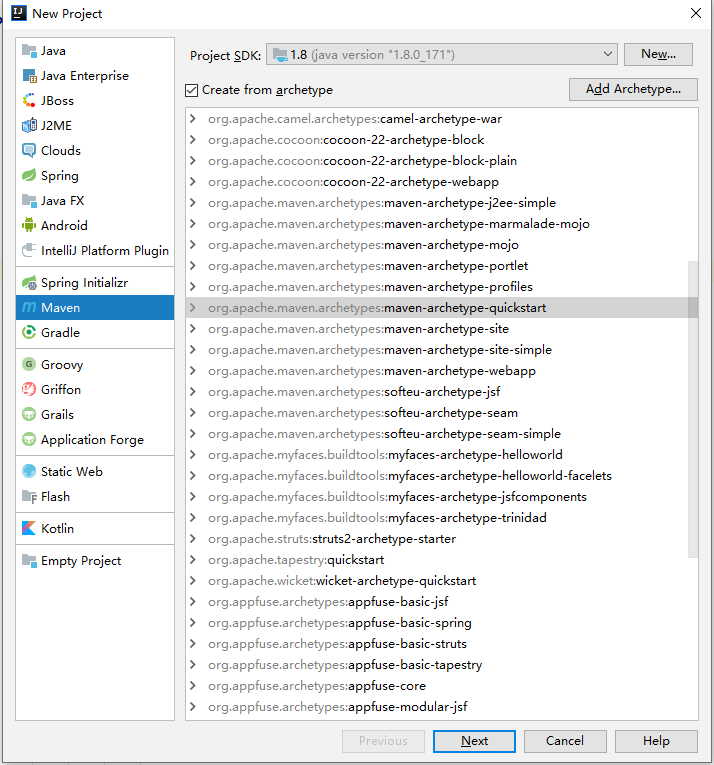Click the archetype list vertical scrollbar
The height and width of the screenshot is (765, 714).
coord(693,409)
